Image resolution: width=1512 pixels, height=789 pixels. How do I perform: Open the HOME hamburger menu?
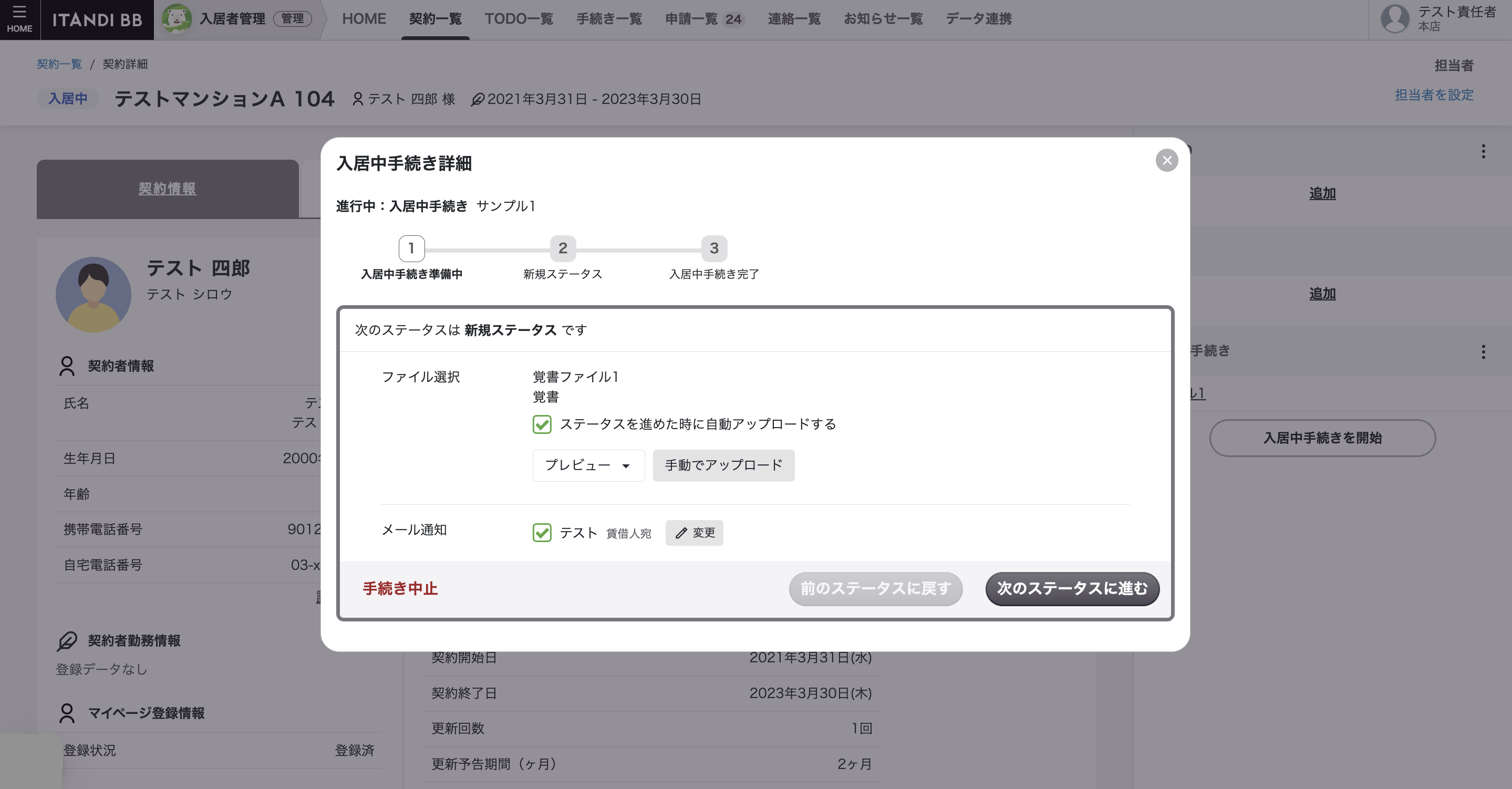tap(19, 19)
